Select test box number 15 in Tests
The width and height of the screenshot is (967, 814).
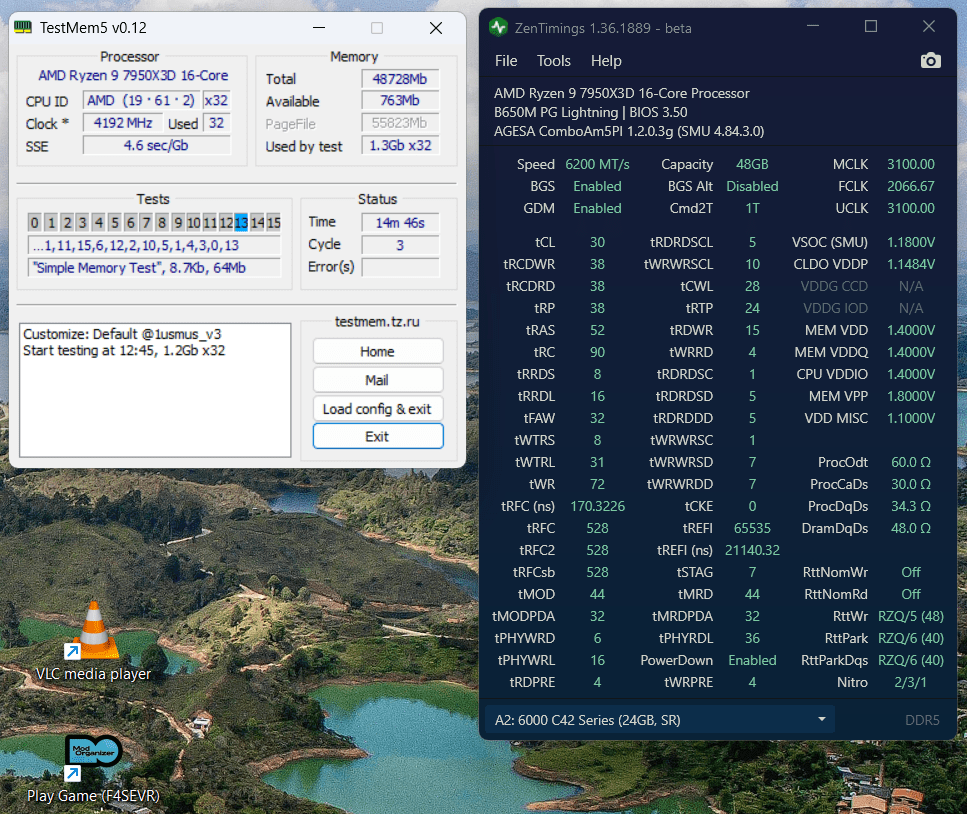tap(274, 223)
